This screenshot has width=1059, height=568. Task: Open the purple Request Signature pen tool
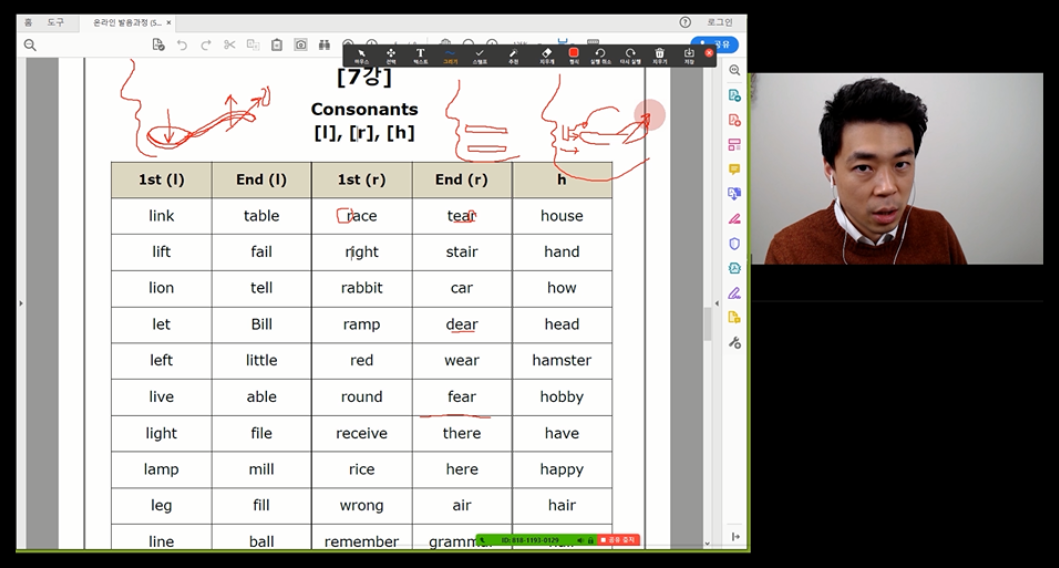pos(735,293)
